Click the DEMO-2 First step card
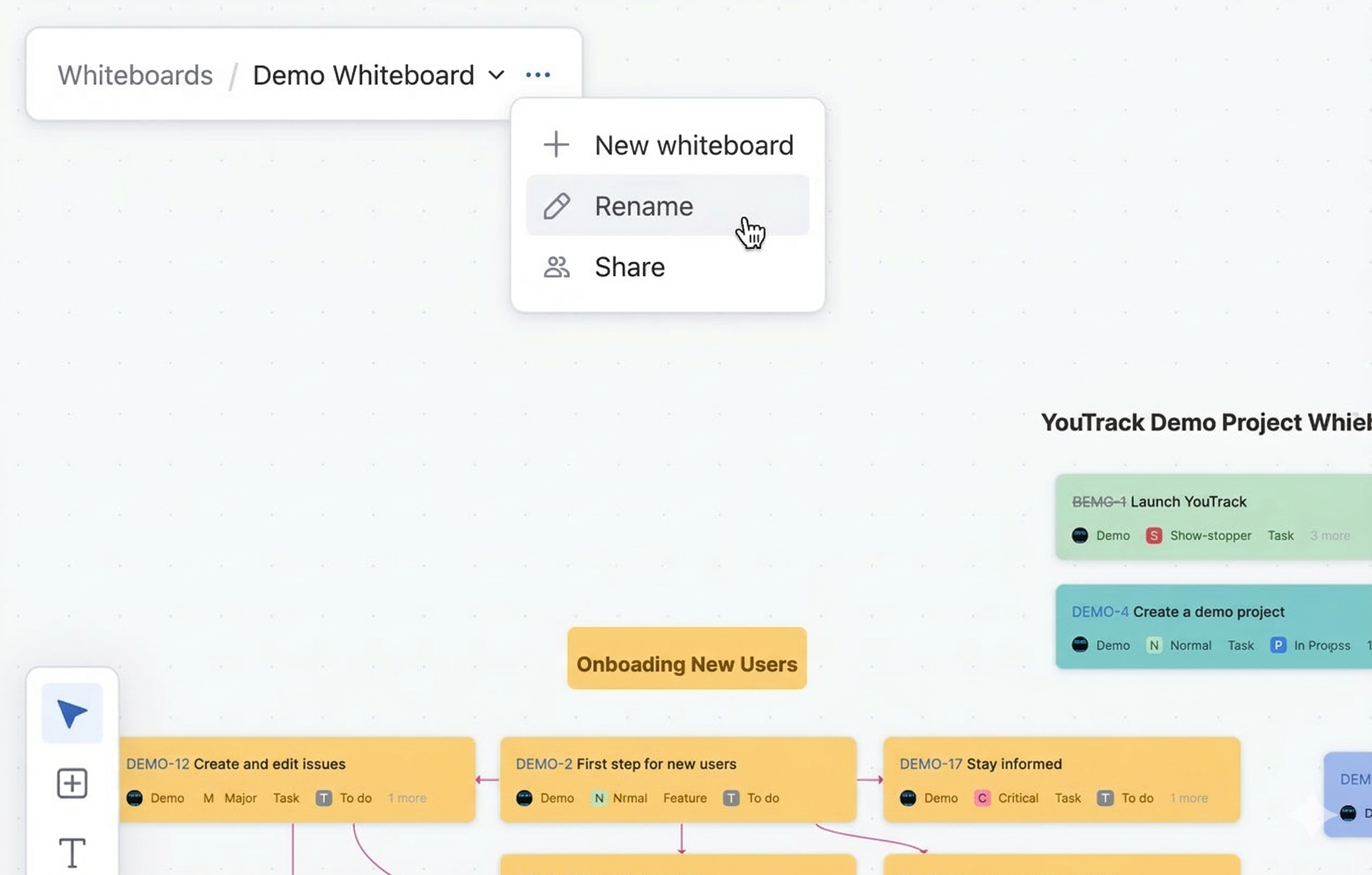The height and width of the screenshot is (875, 1372). click(x=678, y=779)
